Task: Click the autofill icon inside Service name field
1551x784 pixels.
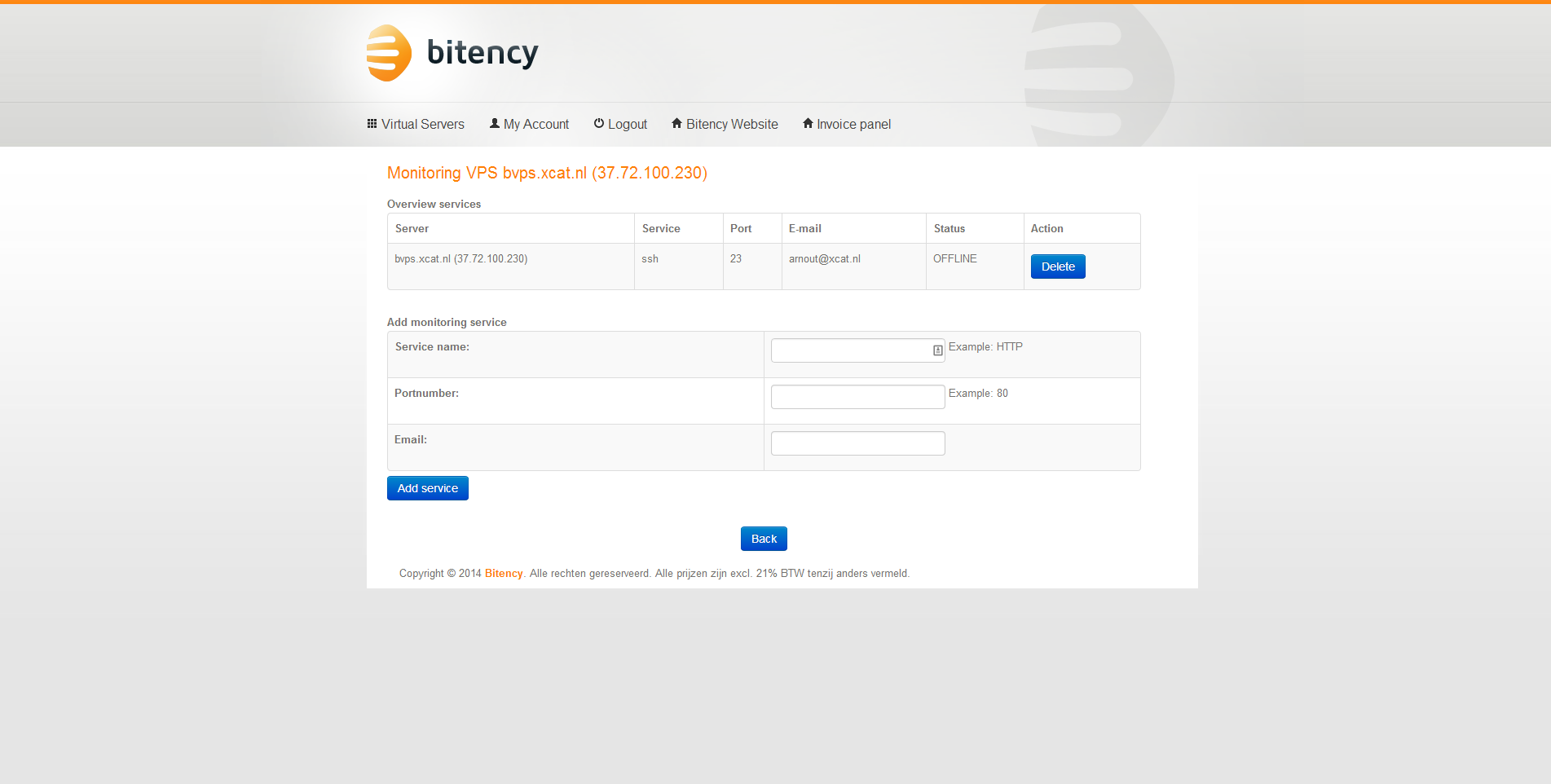Action: pos(937,350)
